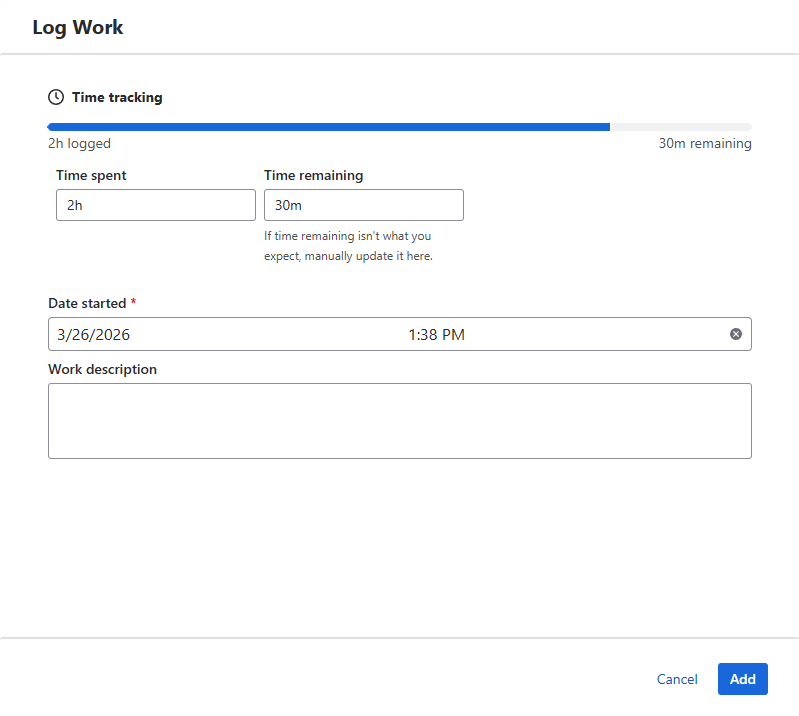
Task: Click the 'Work description' label
Action: pyautogui.click(x=102, y=369)
